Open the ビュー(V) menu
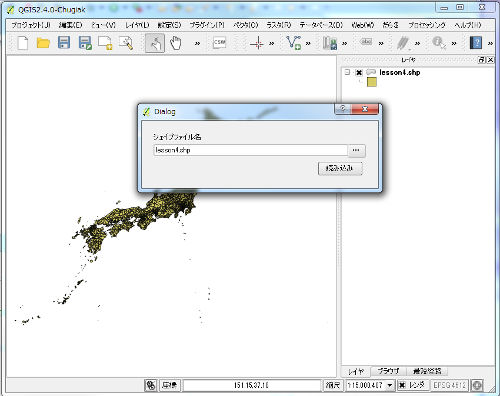Viewport: 500px width, 396px height. [103, 25]
